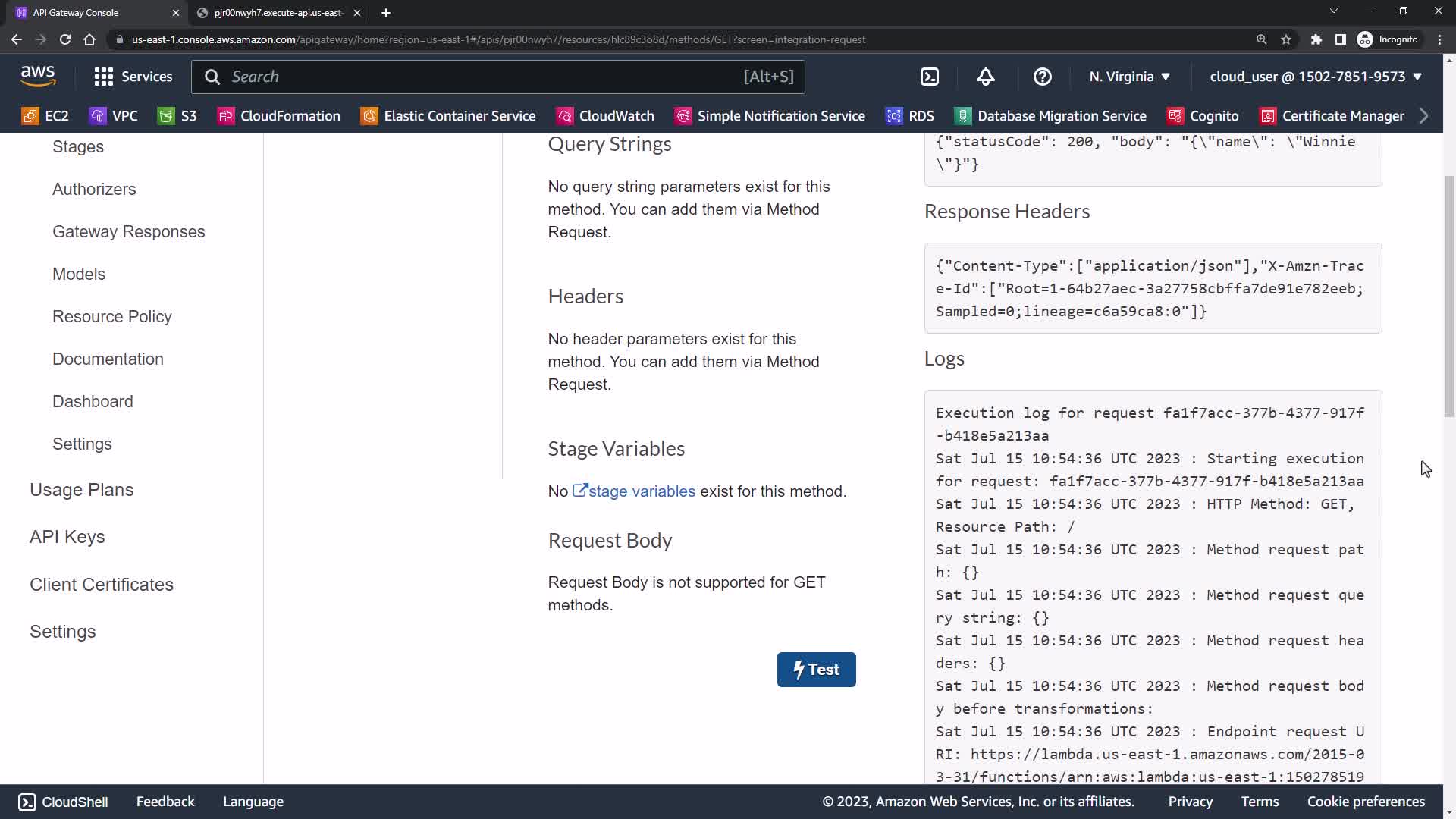Click the blue Test button
This screenshot has height=819, width=1456.
point(816,670)
